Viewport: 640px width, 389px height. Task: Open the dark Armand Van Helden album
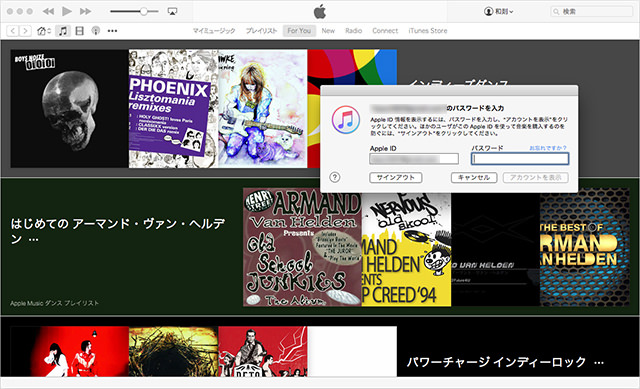pos(496,249)
